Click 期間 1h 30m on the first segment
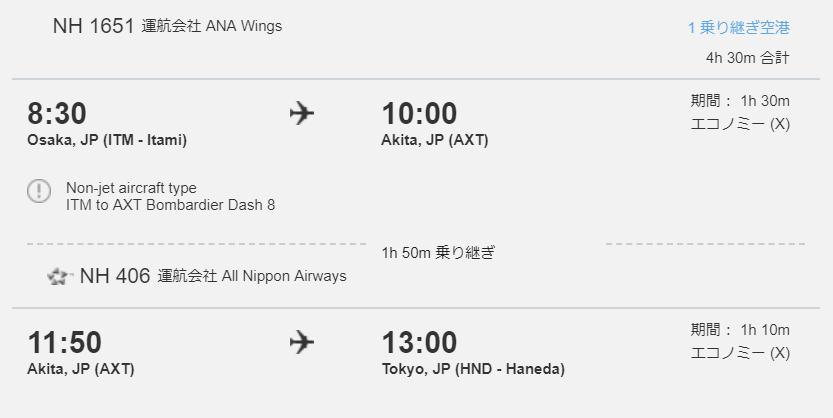Image resolution: width=833 pixels, height=418 pixels. (x=740, y=101)
